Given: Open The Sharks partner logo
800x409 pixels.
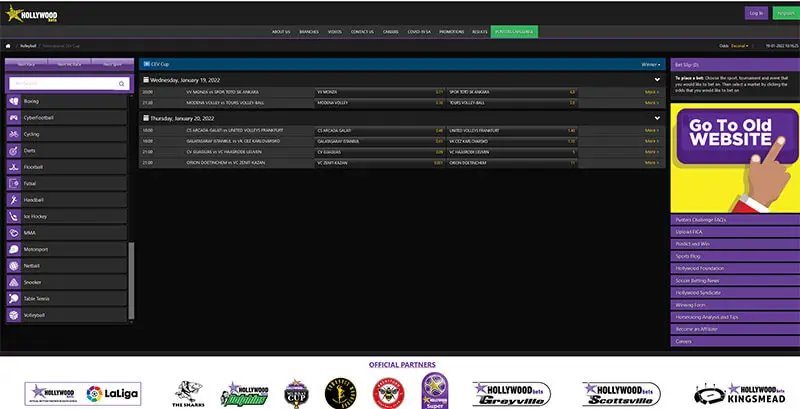Looking at the screenshot, I should pyautogui.click(x=189, y=394).
